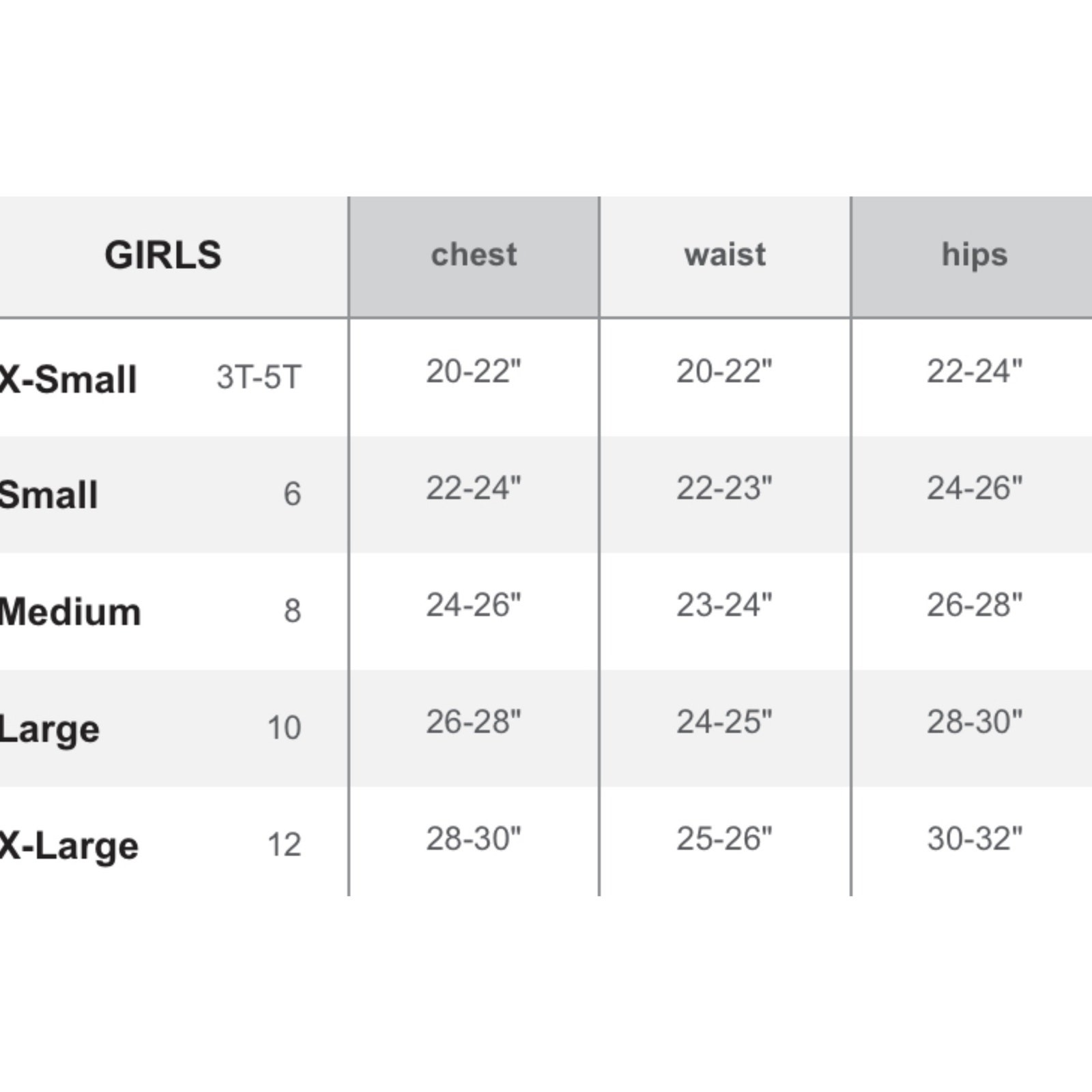Click the Medium row label
The width and height of the screenshot is (1092, 1092).
click(x=70, y=612)
